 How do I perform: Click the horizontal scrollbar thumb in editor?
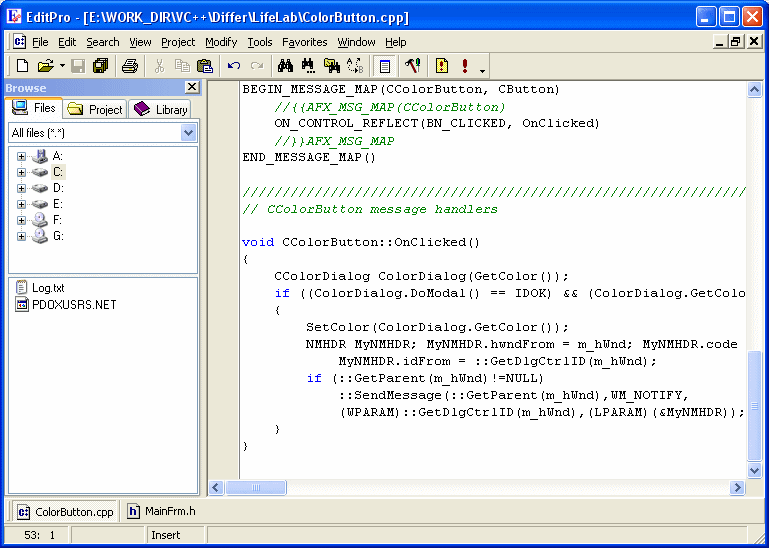pyautogui.click(x=256, y=488)
